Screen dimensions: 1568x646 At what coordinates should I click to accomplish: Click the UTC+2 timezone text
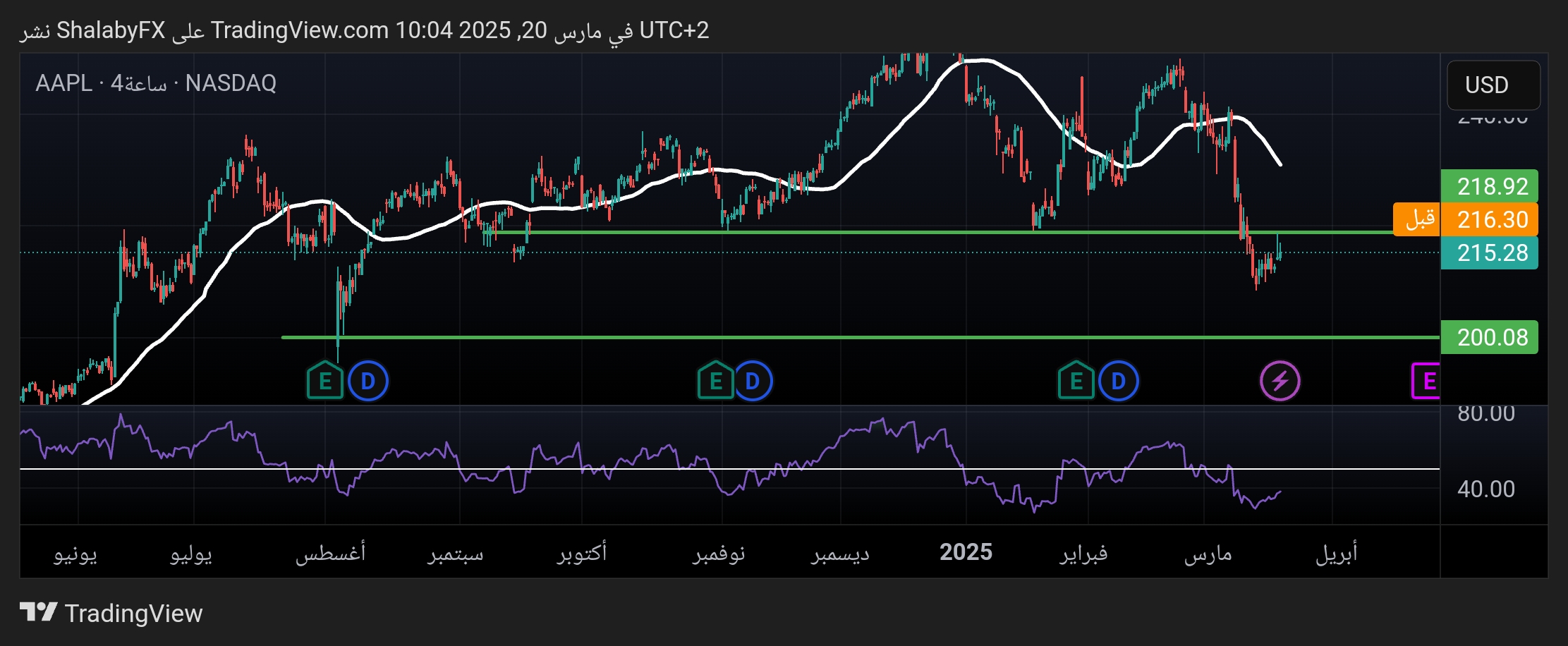pyautogui.click(x=674, y=30)
